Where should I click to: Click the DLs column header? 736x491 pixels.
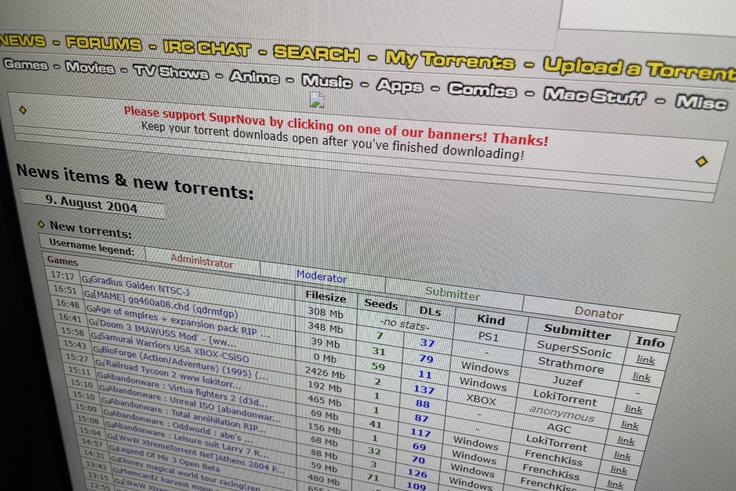pyautogui.click(x=430, y=310)
